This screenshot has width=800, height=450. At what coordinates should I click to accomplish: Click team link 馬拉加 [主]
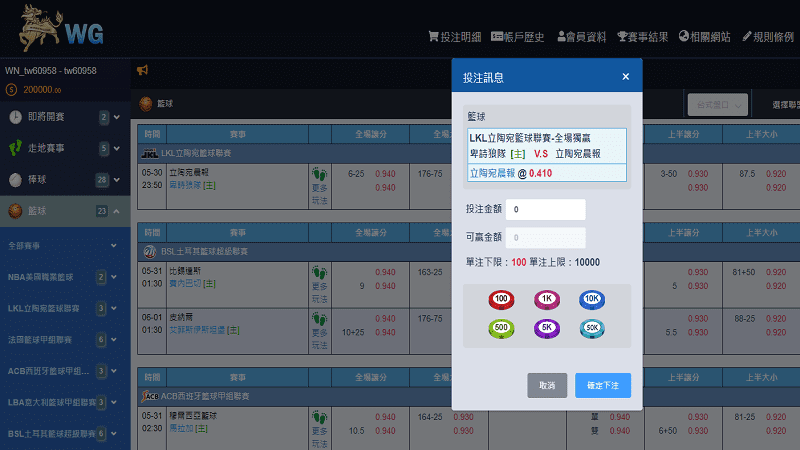[x=188, y=429]
